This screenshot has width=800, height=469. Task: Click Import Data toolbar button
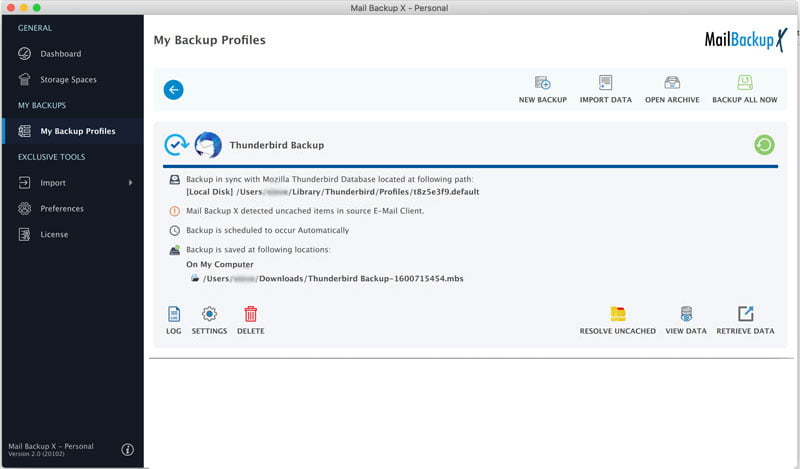tap(606, 90)
